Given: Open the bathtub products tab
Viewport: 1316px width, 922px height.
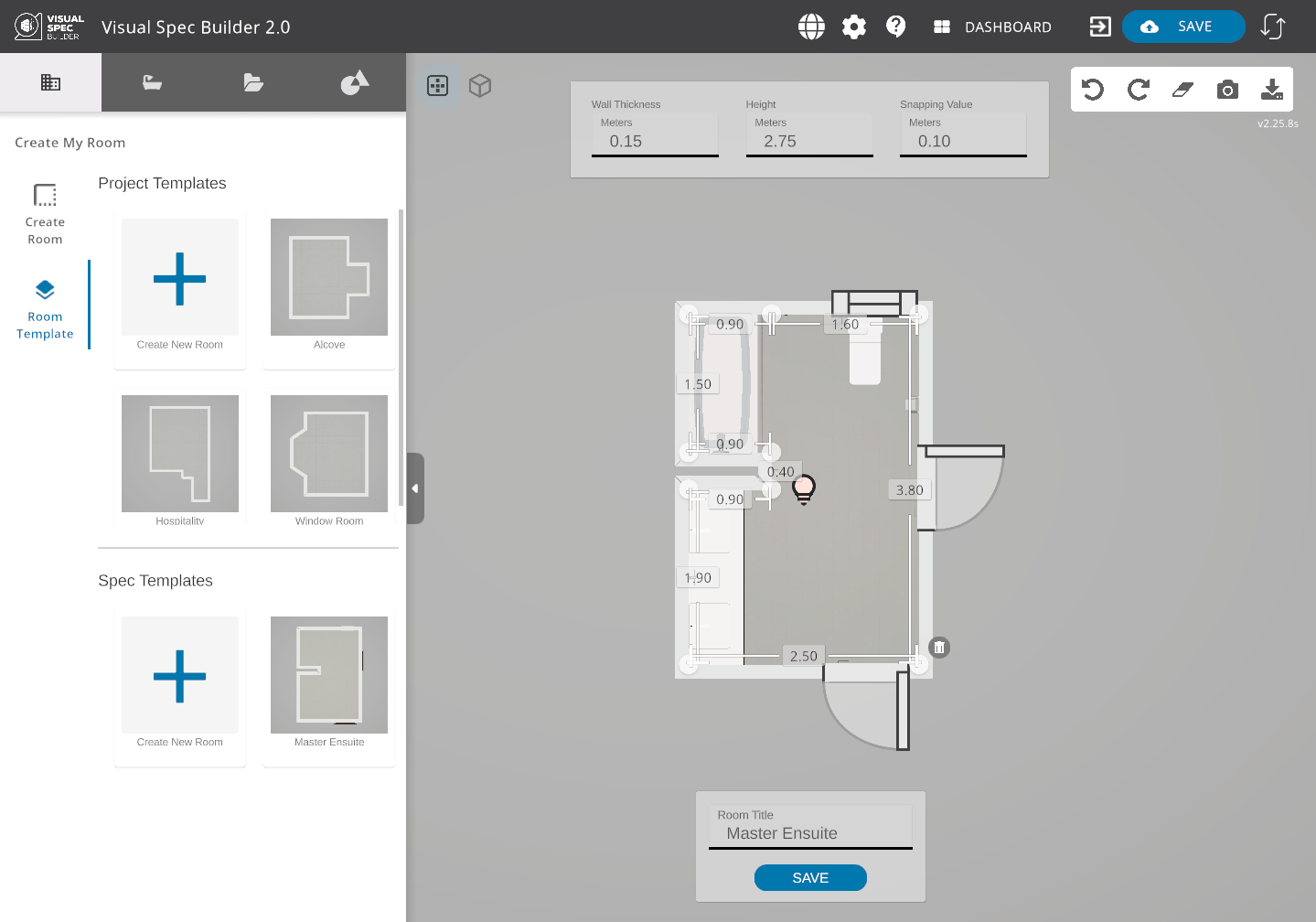Looking at the screenshot, I should tap(152, 83).
